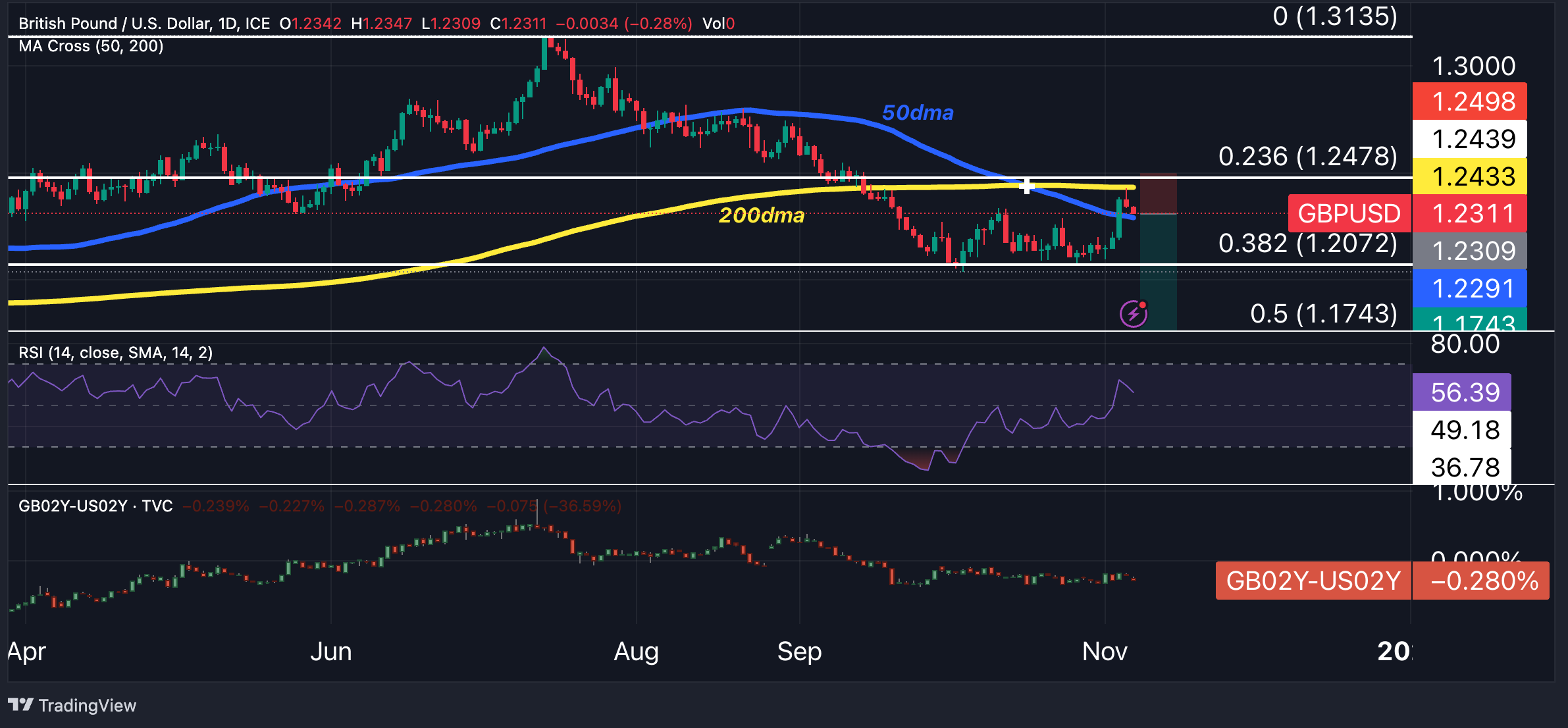Screen dimensions: 1568x728
Task: Select the GB02Y-US02Y · TVC legend entry
Action: coord(95,507)
